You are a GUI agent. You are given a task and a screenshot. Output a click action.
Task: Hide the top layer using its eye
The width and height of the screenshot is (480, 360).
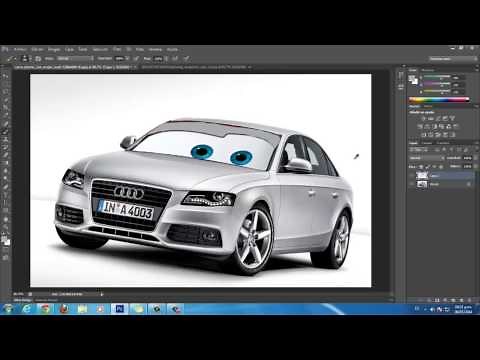point(412,175)
